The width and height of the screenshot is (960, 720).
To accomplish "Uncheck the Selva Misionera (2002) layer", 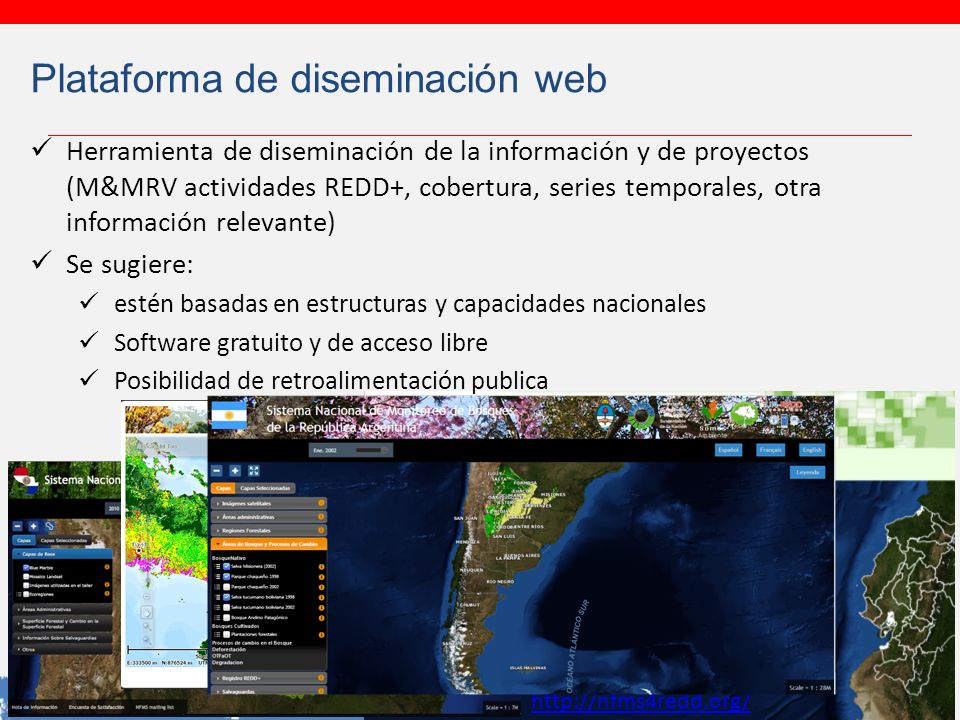I will [227, 567].
